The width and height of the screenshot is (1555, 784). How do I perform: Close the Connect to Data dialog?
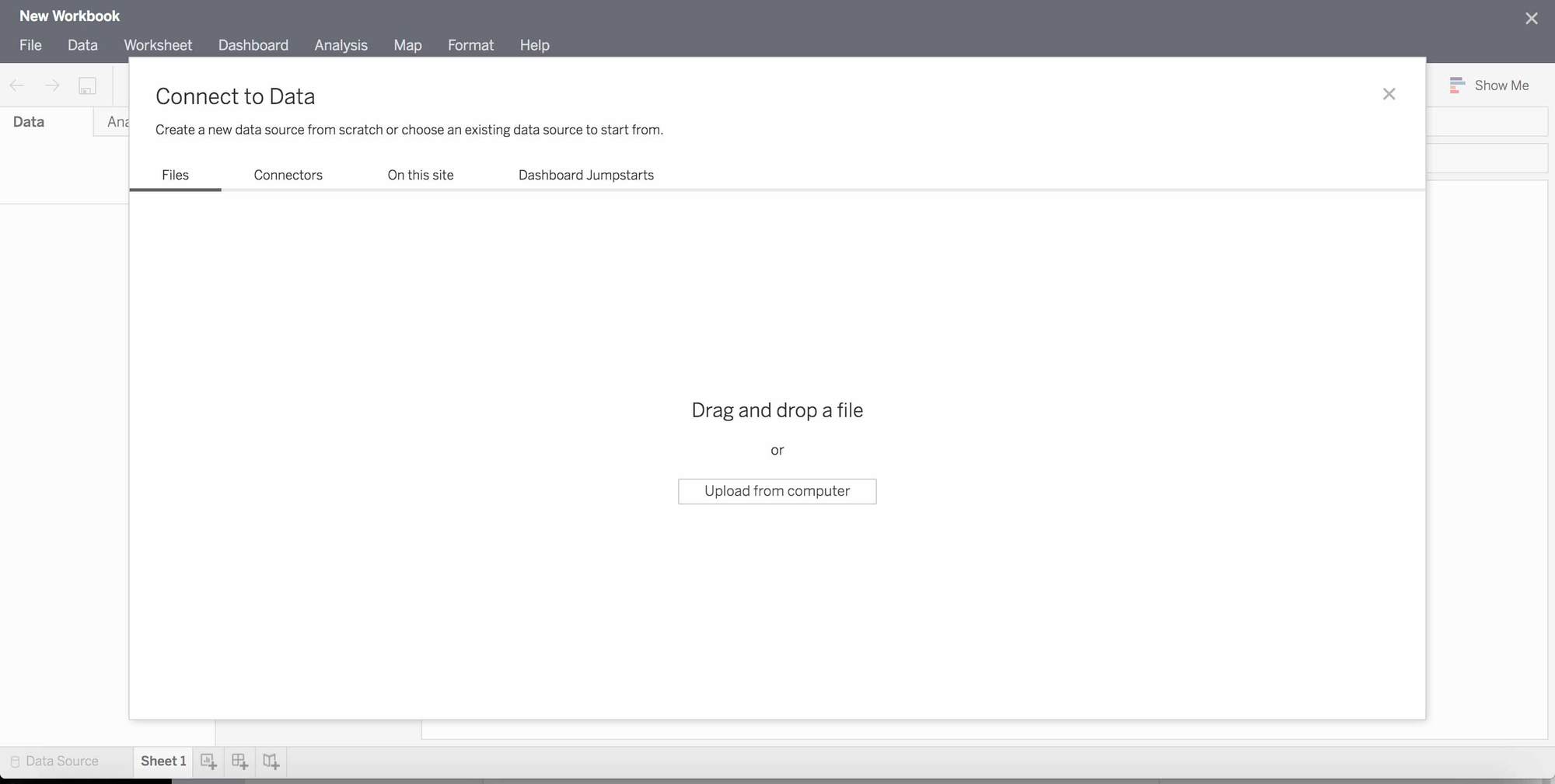coord(1389,94)
